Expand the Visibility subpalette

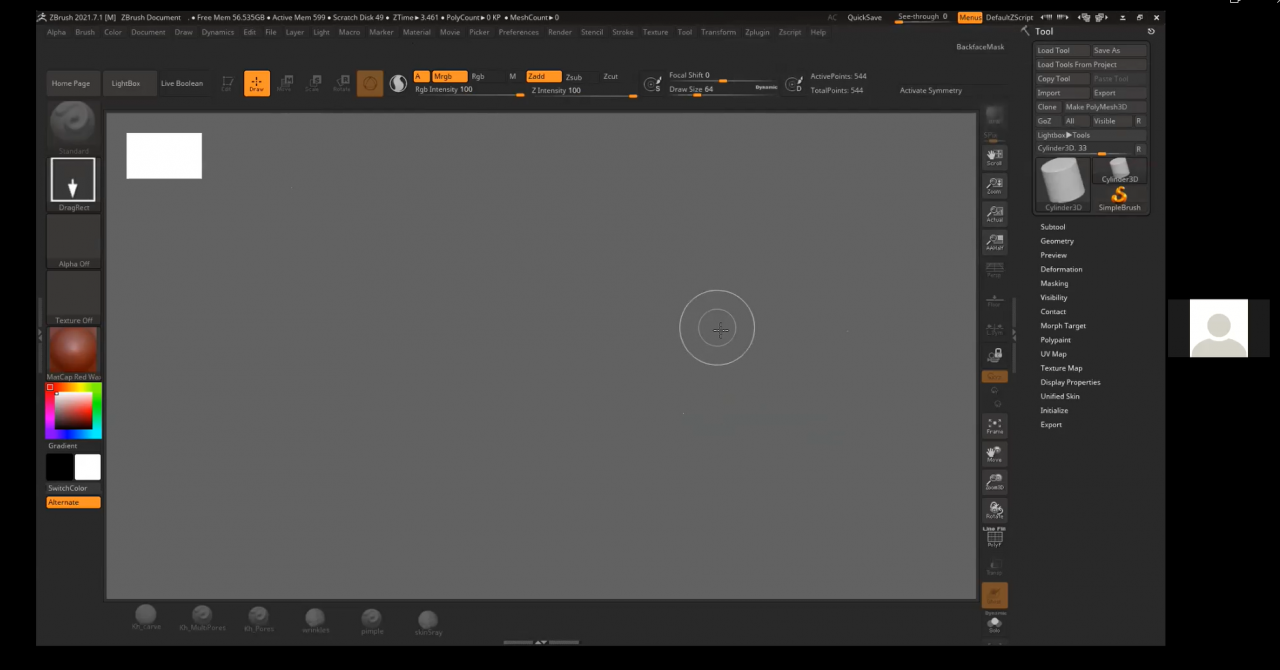point(1054,297)
